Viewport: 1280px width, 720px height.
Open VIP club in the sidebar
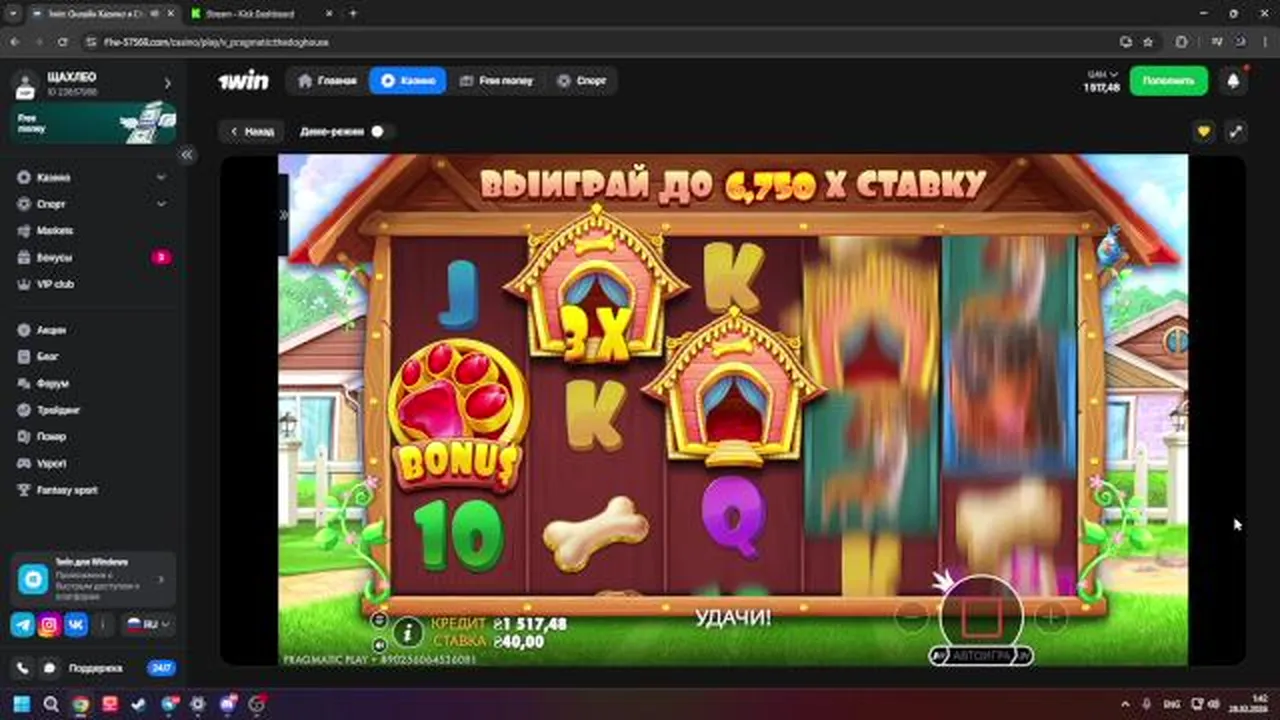93,284
